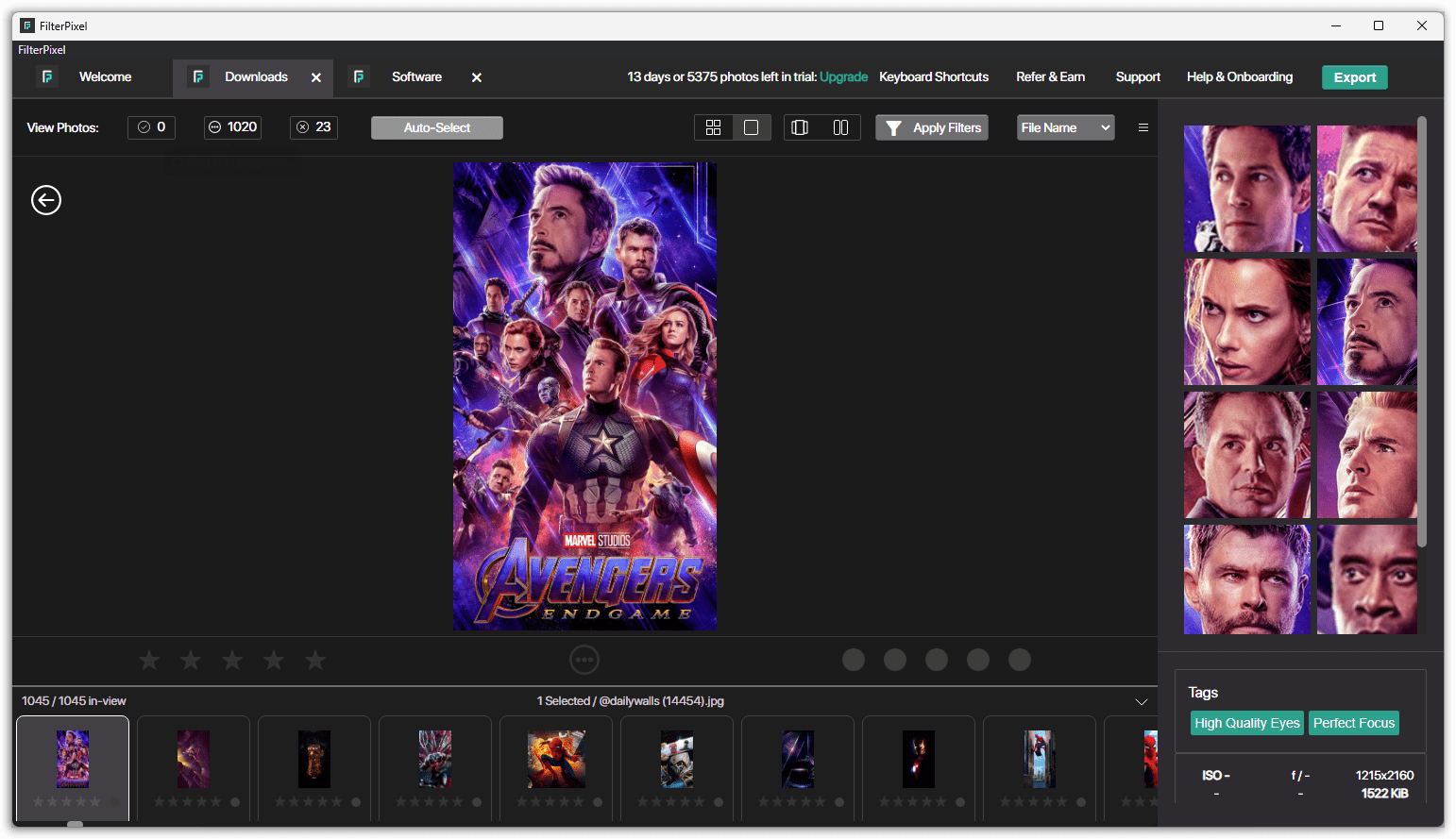View the War Machine face crop
This screenshot has width=1456, height=839.
coord(1367,579)
